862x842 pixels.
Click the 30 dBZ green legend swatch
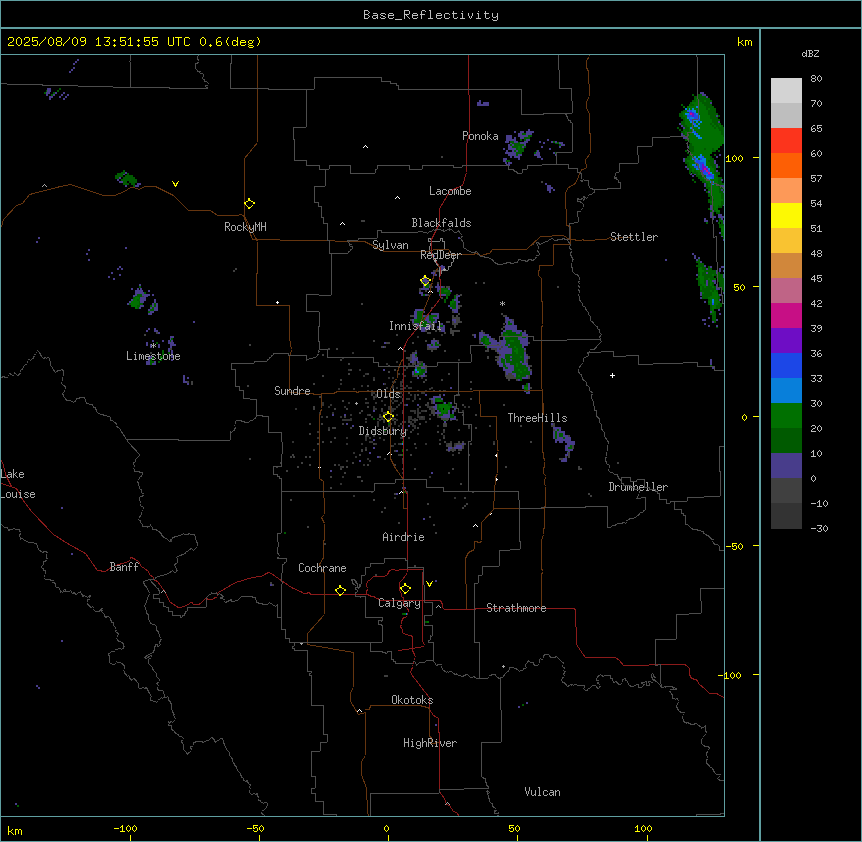[x=786, y=416]
